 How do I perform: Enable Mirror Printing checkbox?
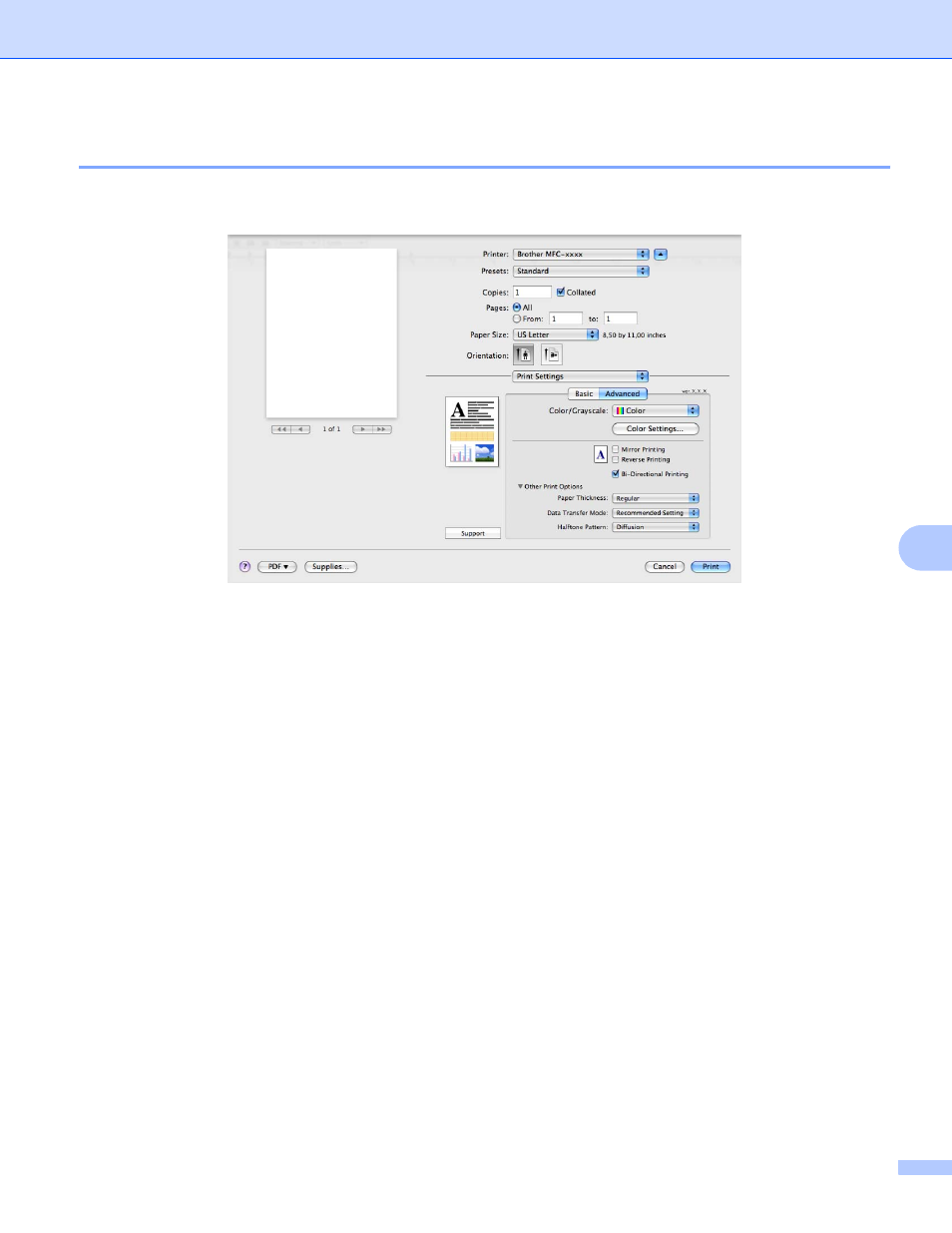616,449
